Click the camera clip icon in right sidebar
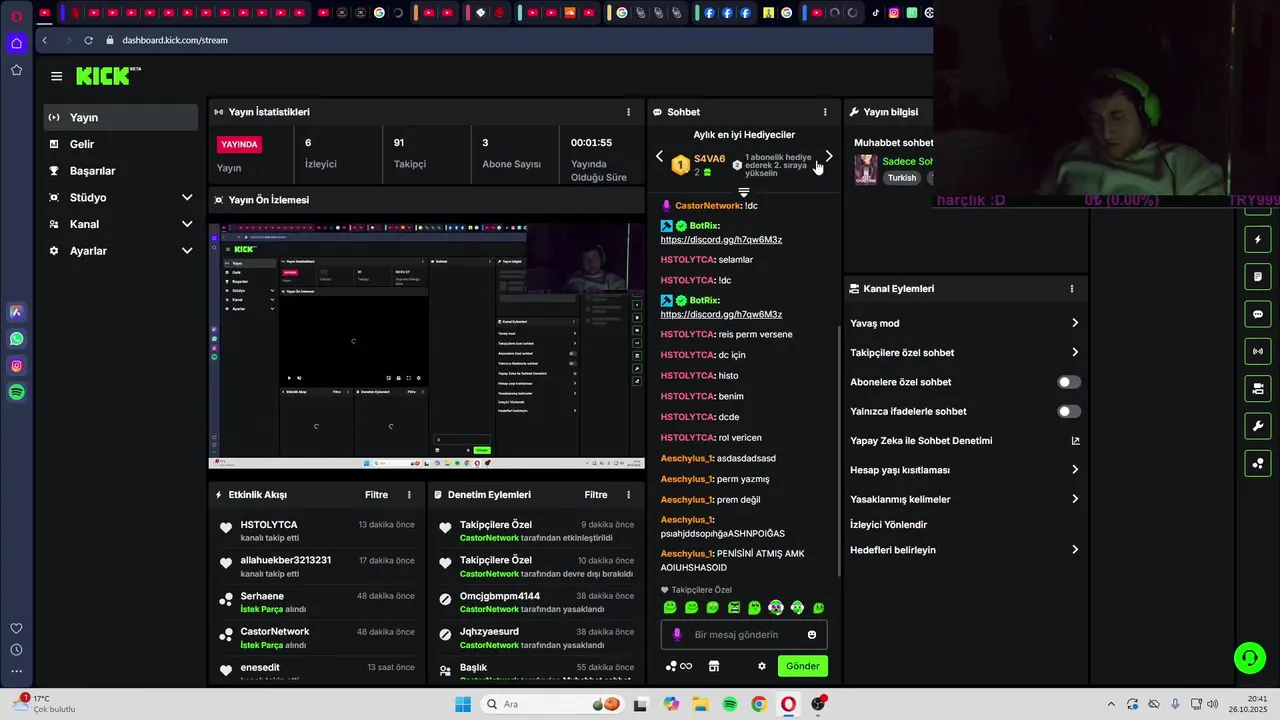The height and width of the screenshot is (720, 1280). point(1258,388)
